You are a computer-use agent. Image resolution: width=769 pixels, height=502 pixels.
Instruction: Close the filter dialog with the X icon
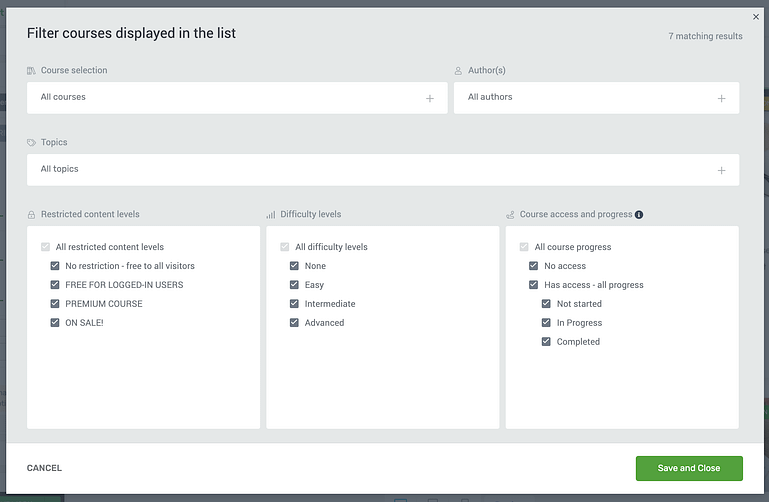756,17
